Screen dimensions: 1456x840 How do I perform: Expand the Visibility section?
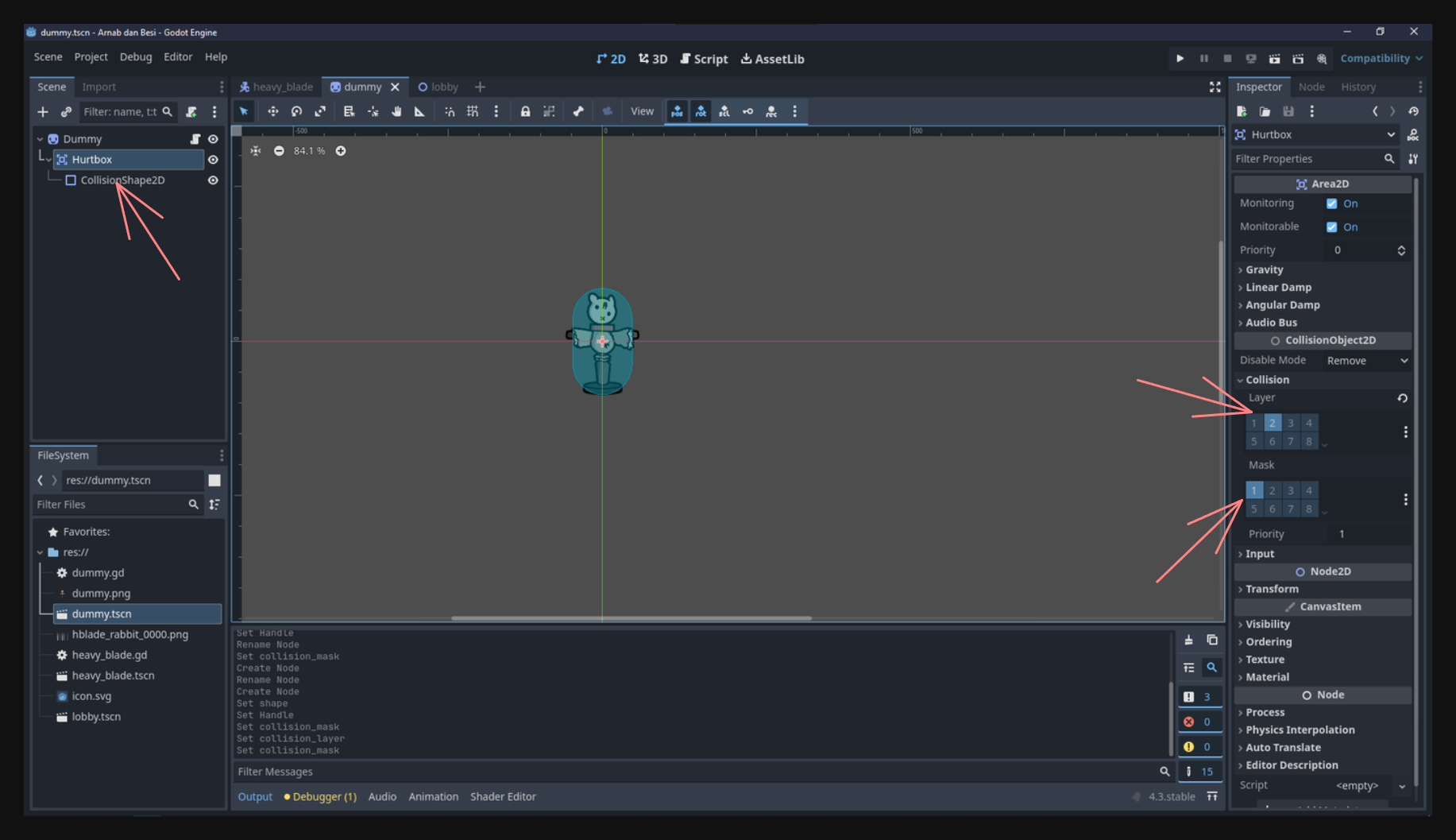pos(1323,625)
